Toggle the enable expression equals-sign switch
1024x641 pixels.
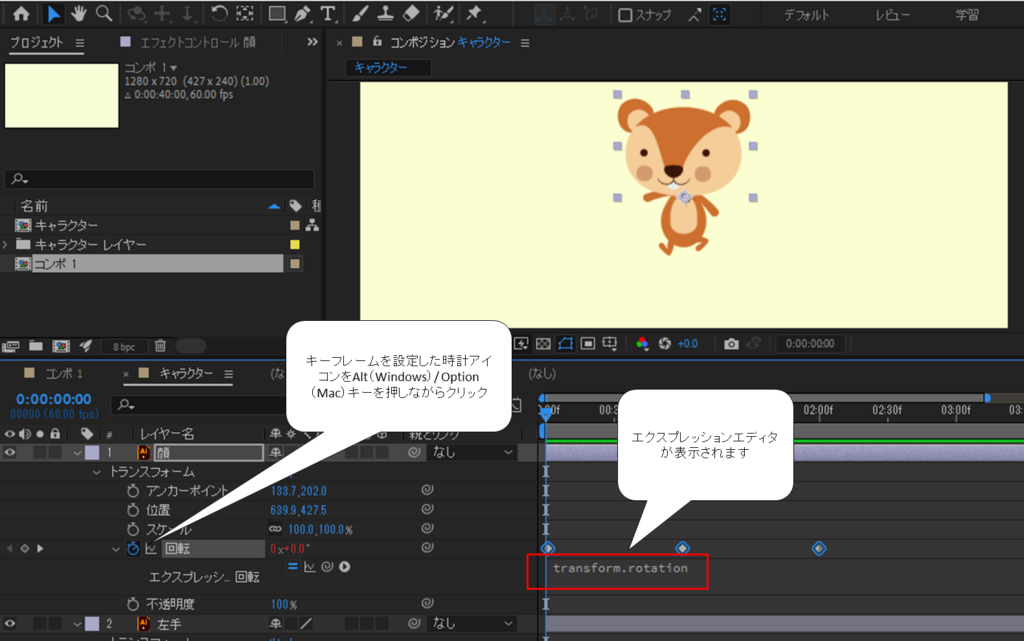(x=293, y=567)
